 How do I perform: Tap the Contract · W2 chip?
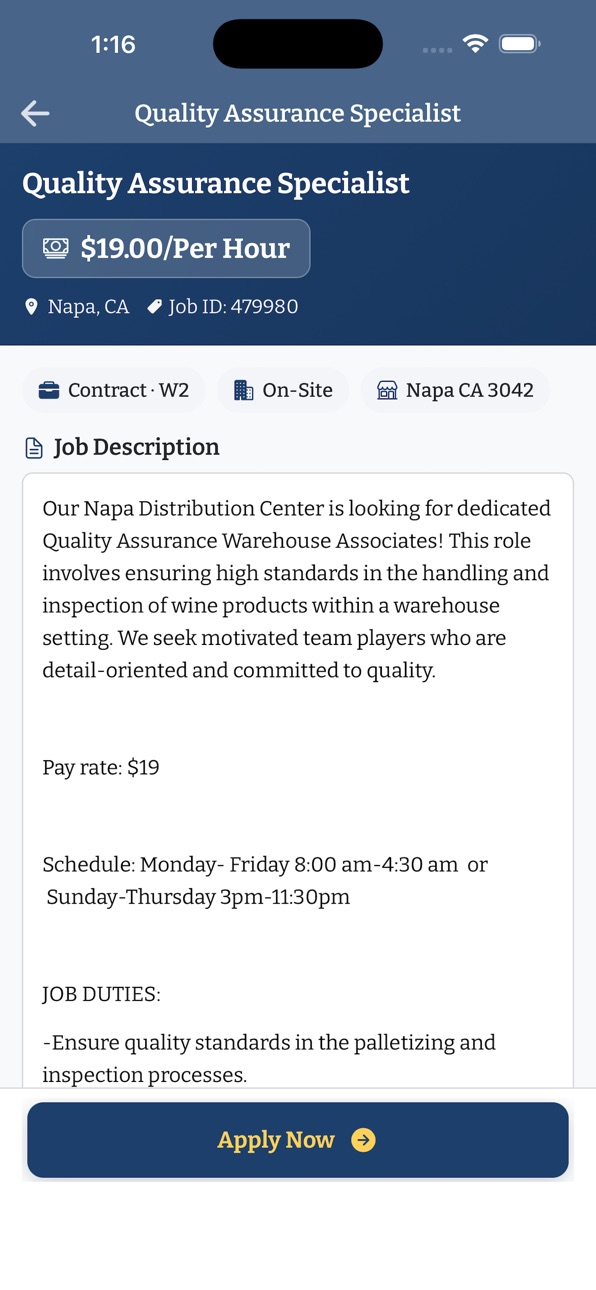coord(114,390)
